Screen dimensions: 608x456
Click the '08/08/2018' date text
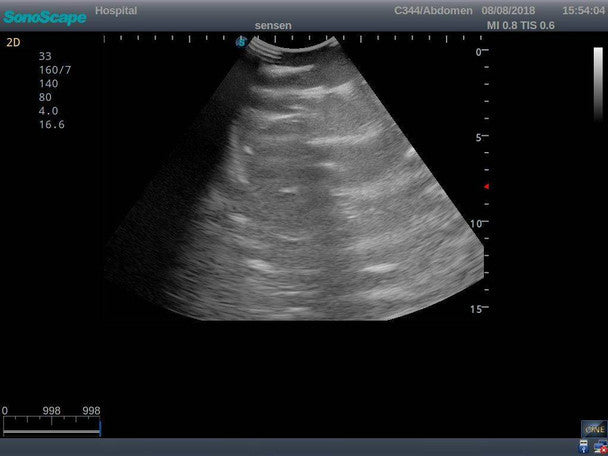(508, 10)
